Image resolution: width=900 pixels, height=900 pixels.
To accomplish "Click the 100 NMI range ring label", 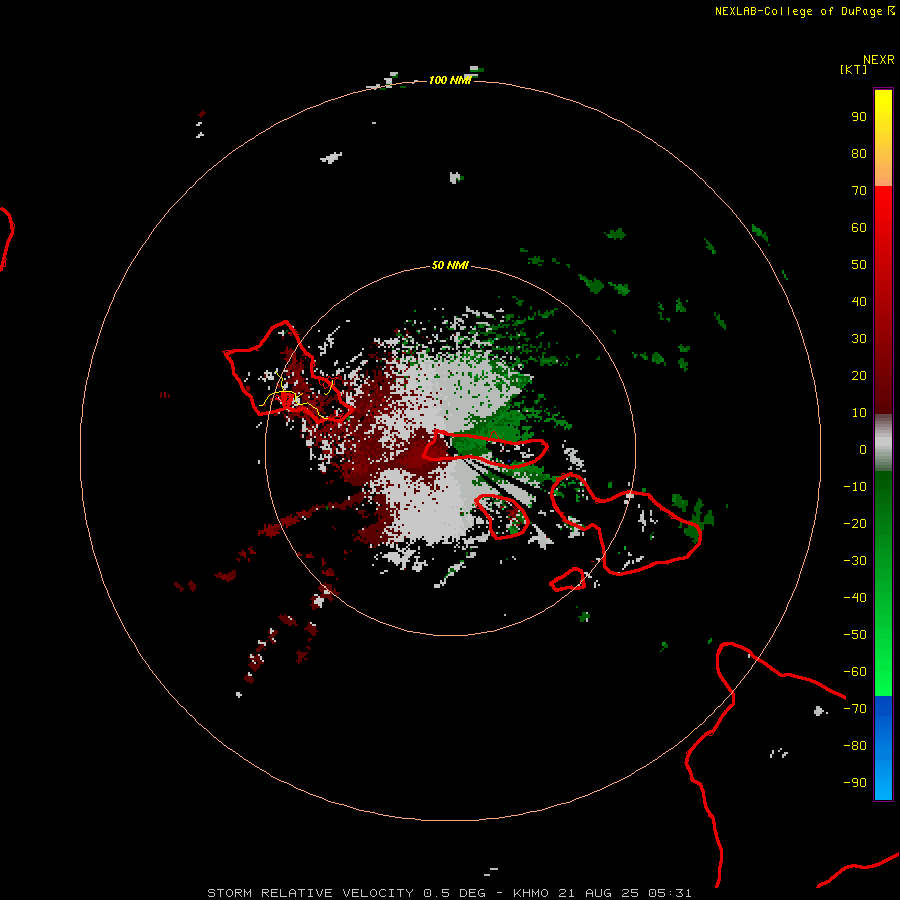I will coord(450,80).
